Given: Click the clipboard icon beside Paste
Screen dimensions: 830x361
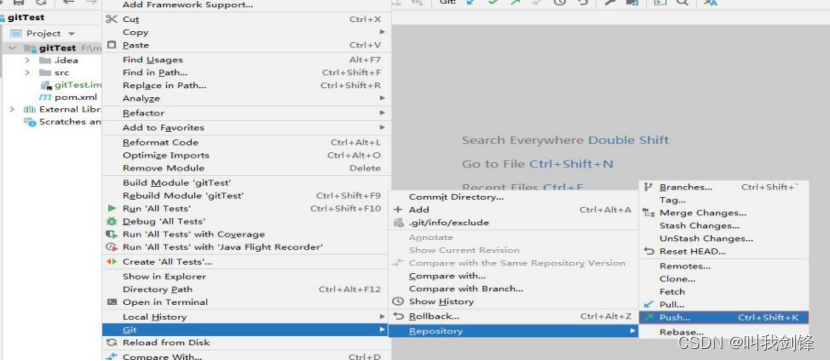Looking at the screenshot, I should [111, 45].
